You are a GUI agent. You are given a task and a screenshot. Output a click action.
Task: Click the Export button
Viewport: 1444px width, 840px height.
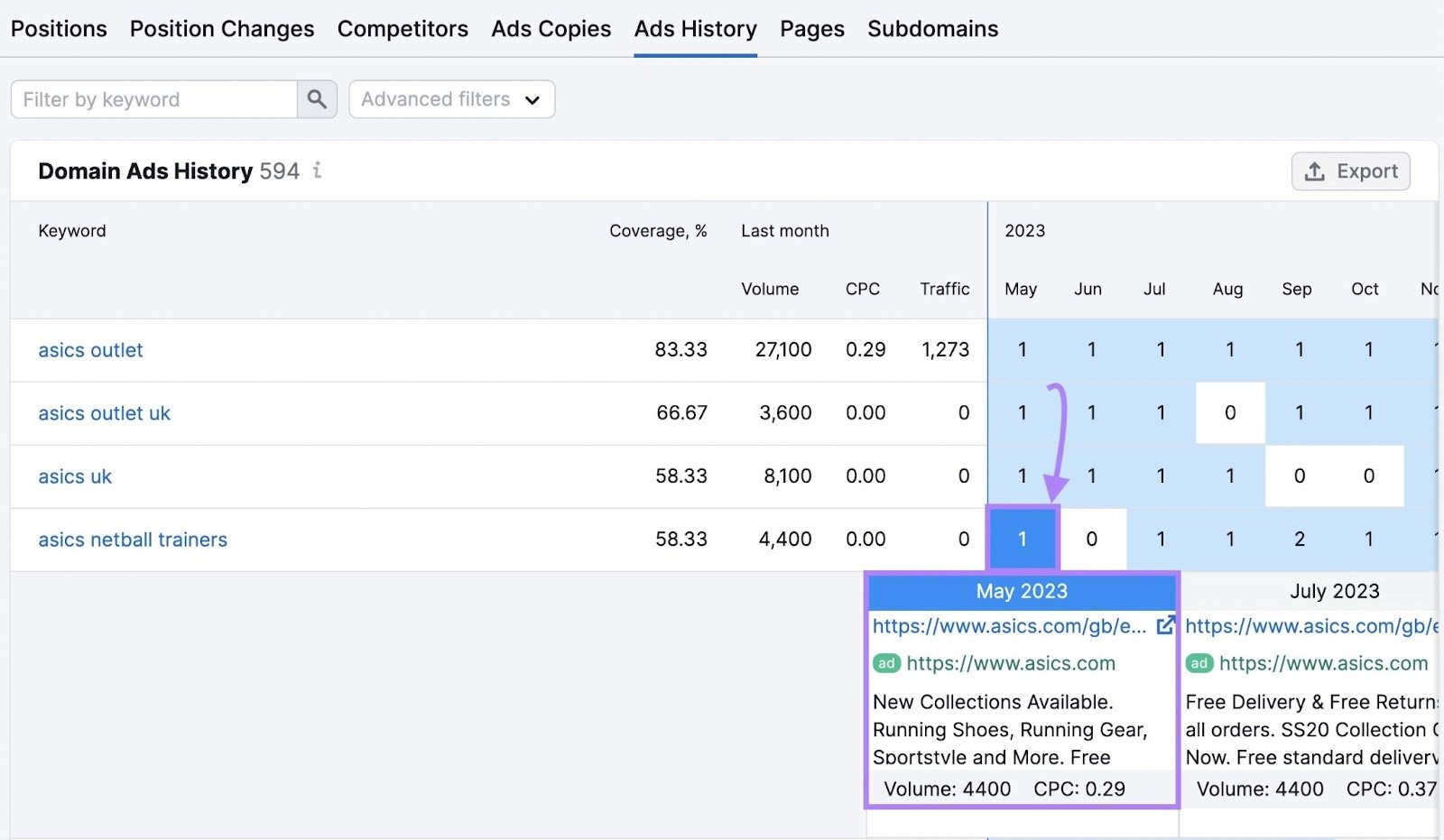(1350, 171)
